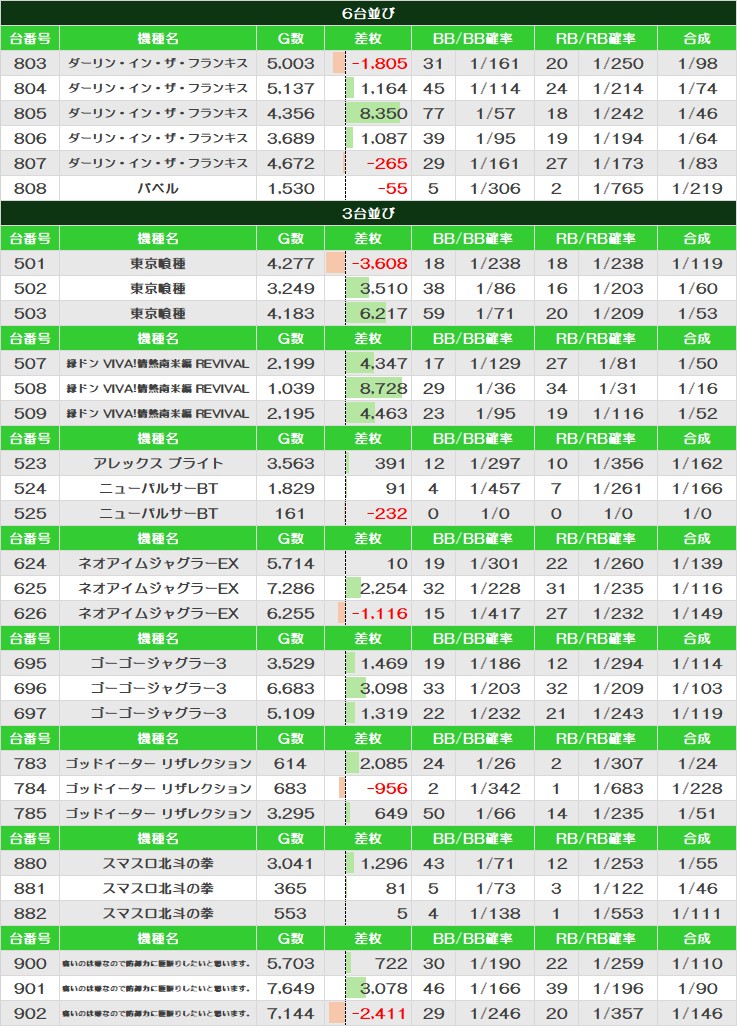Click BB rate 1/26 in row 783

[495, 764]
